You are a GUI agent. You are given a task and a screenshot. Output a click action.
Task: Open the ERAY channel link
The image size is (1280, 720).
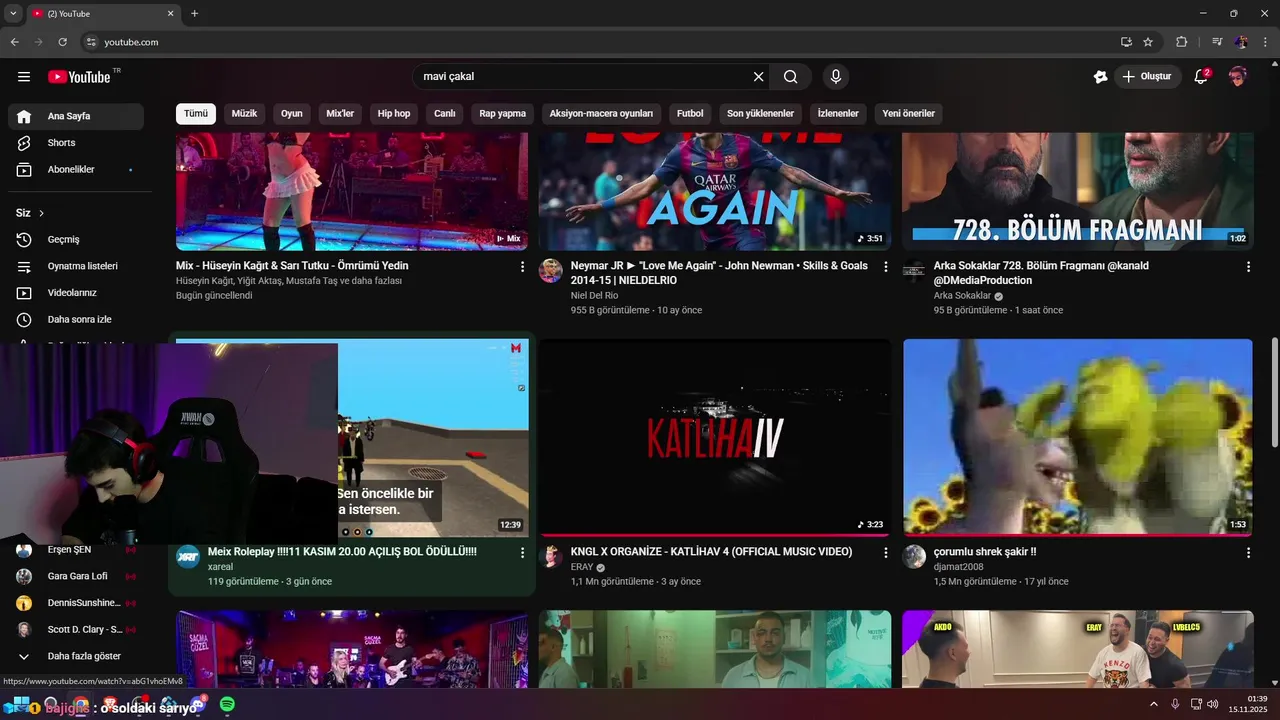tap(582, 567)
